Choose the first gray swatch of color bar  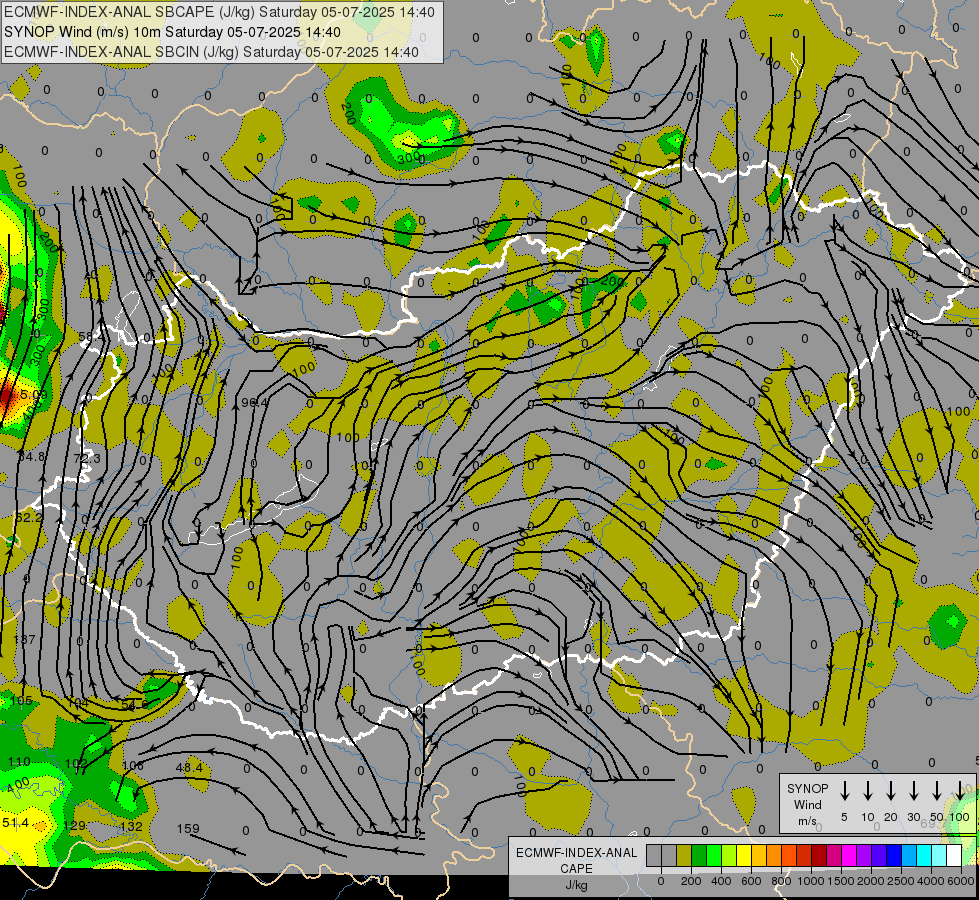(x=654, y=855)
